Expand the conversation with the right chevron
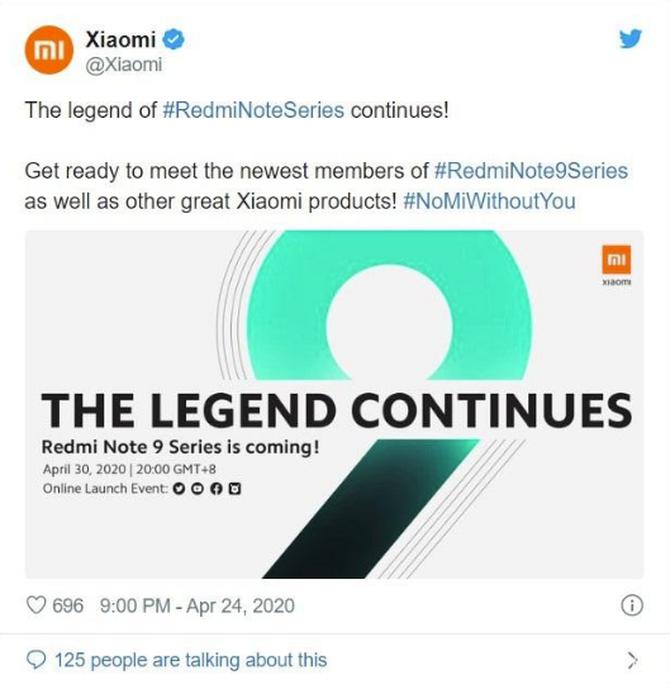Viewport: 670px width, 689px height. point(631,659)
